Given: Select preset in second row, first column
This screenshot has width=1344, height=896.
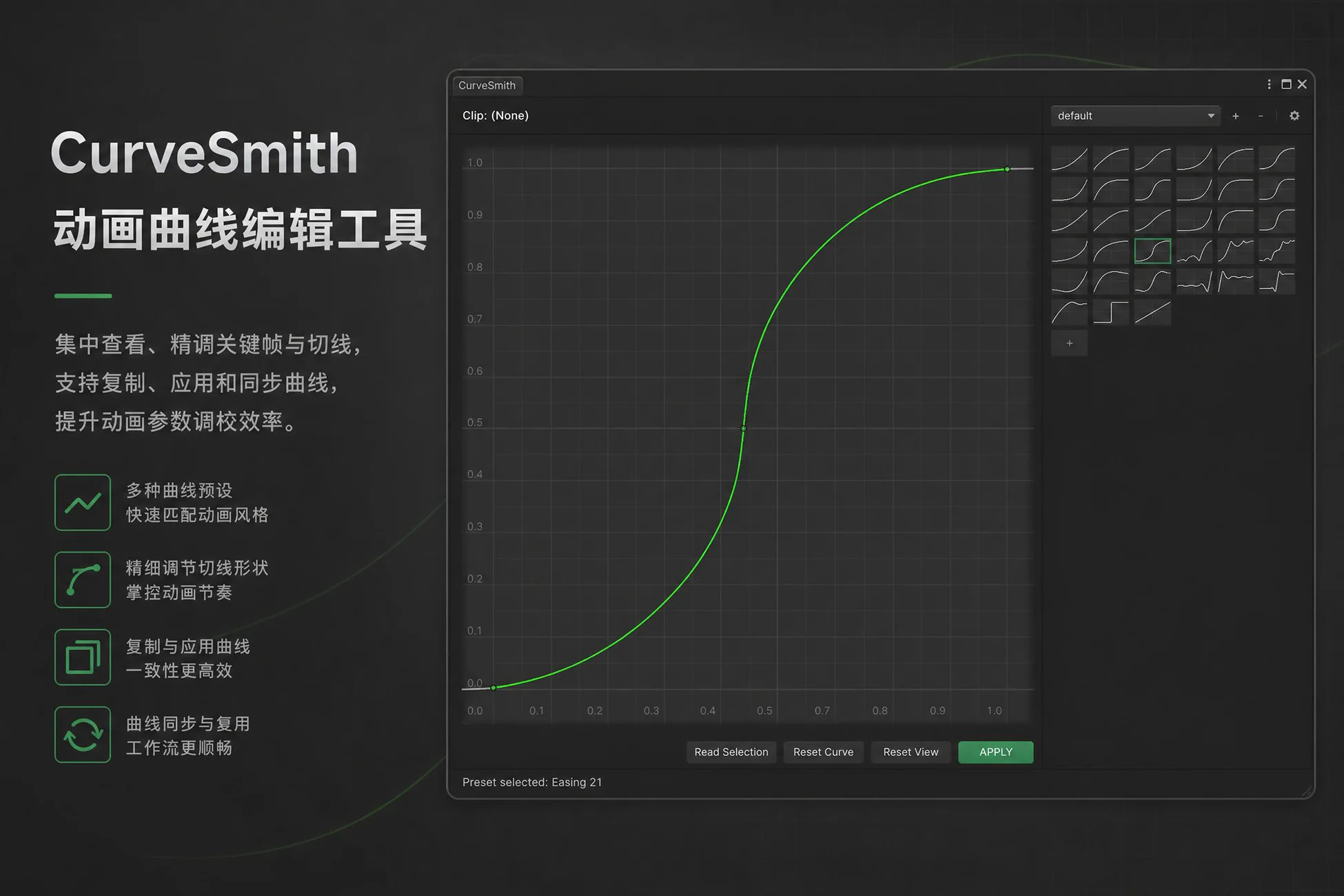Looking at the screenshot, I should [1070, 190].
